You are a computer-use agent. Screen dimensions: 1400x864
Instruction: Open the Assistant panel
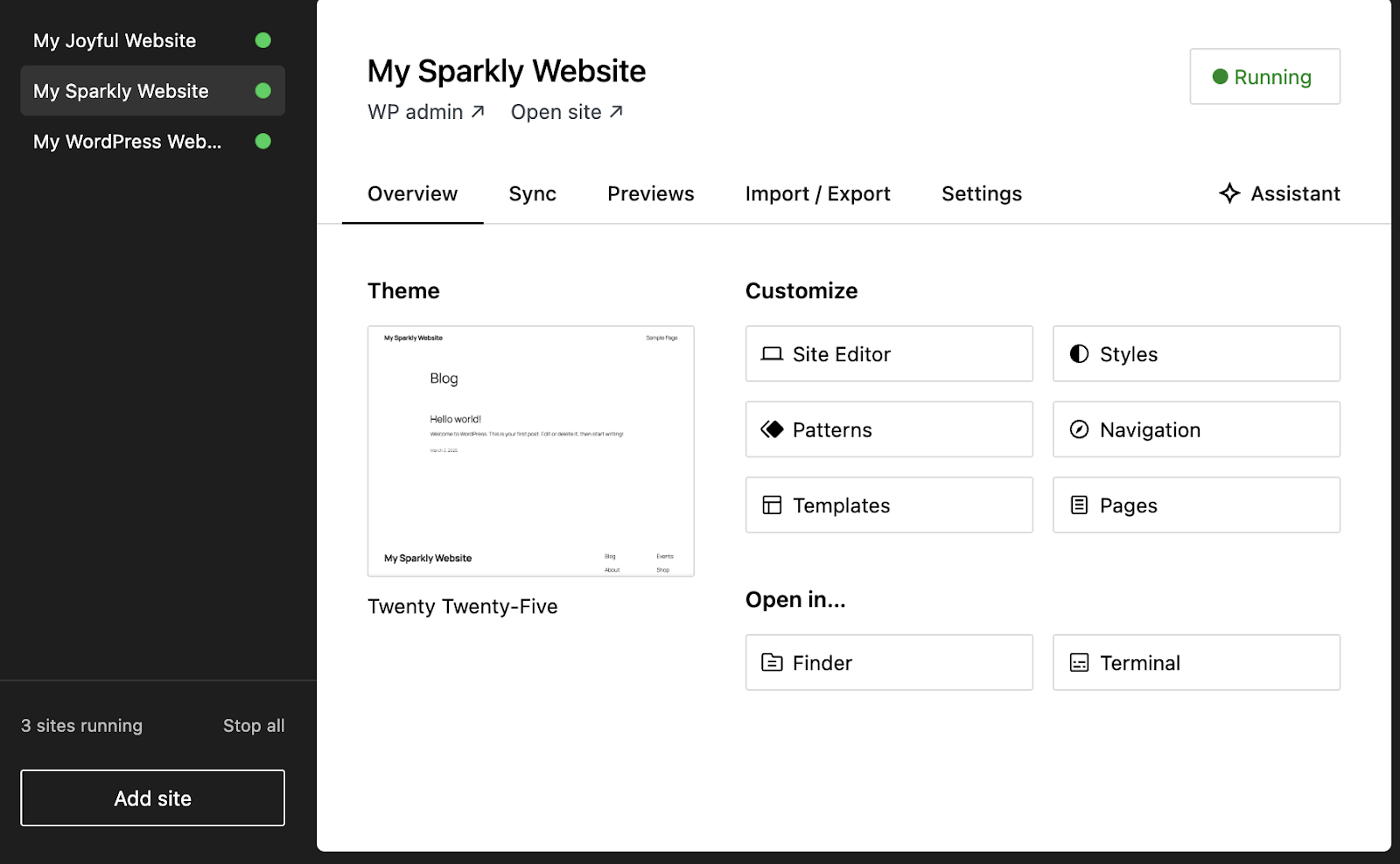tap(1278, 193)
